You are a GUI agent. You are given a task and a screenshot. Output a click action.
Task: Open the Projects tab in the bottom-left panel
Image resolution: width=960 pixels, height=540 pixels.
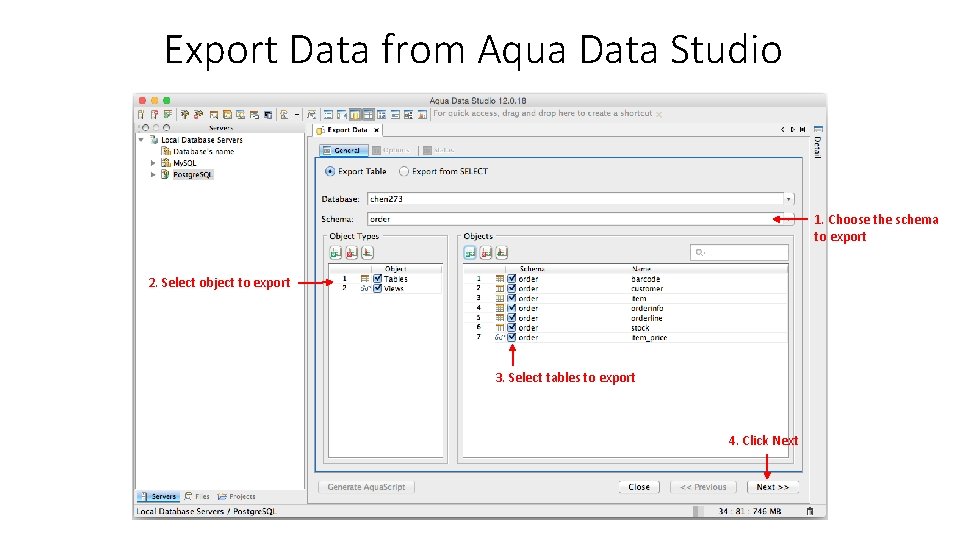pyautogui.click(x=237, y=497)
